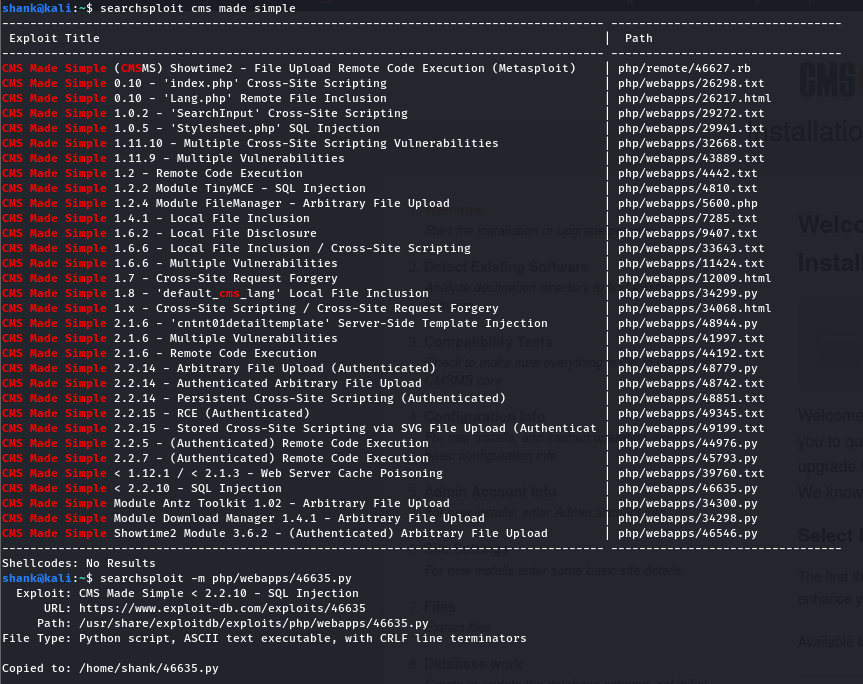Click the path php/webapps/34298.py
Screen dimensions: 863x684
click(x=687, y=518)
